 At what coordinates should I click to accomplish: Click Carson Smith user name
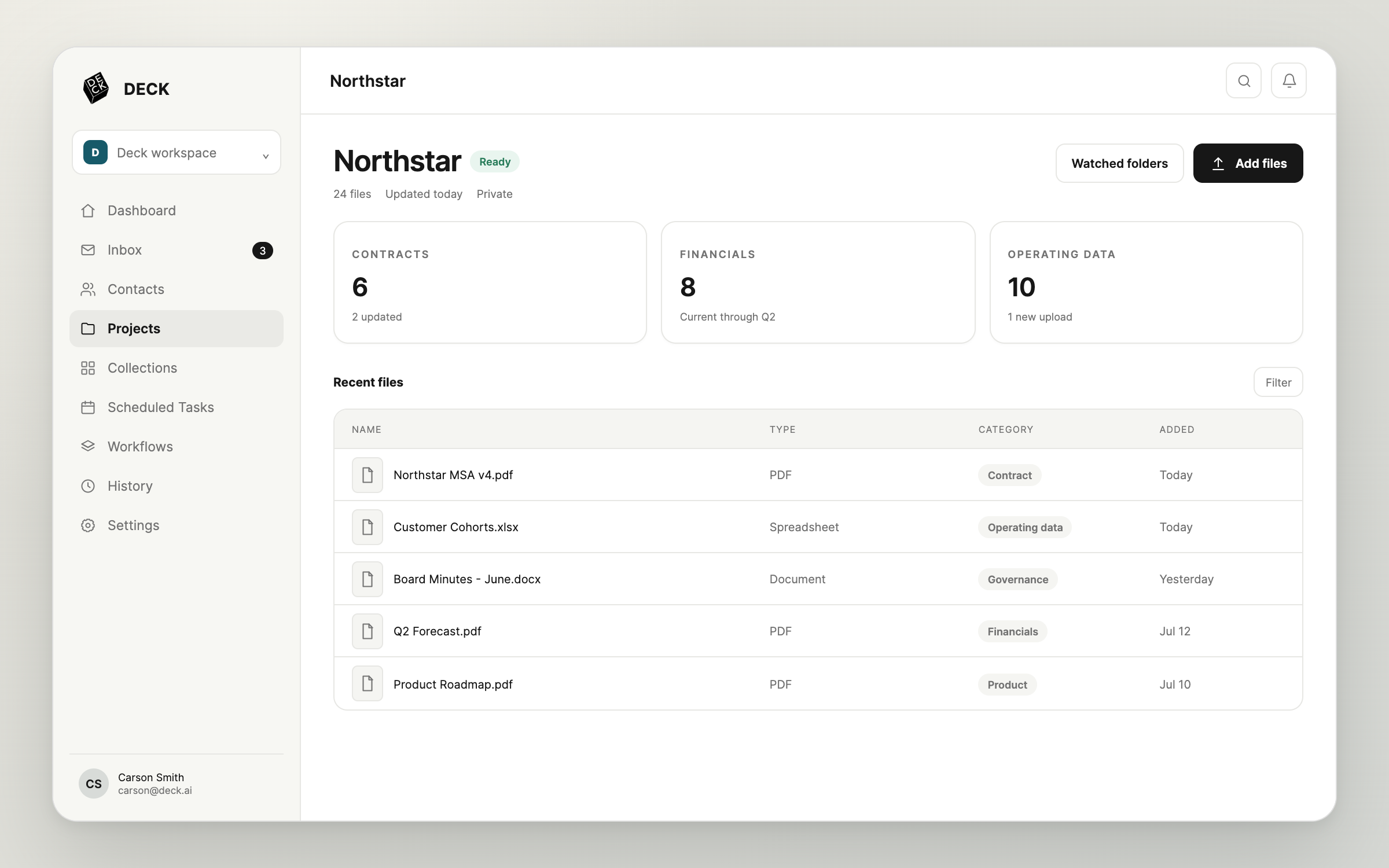tap(151, 777)
